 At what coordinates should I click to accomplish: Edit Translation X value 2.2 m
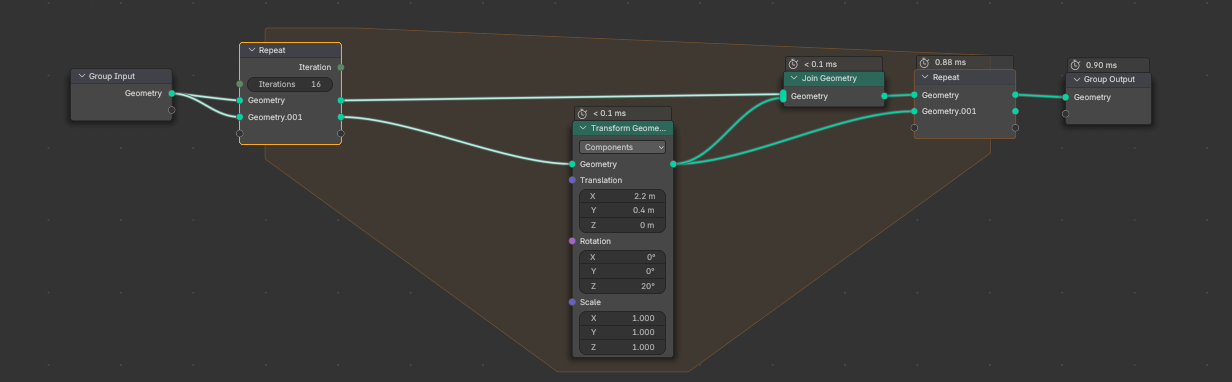click(x=623, y=196)
